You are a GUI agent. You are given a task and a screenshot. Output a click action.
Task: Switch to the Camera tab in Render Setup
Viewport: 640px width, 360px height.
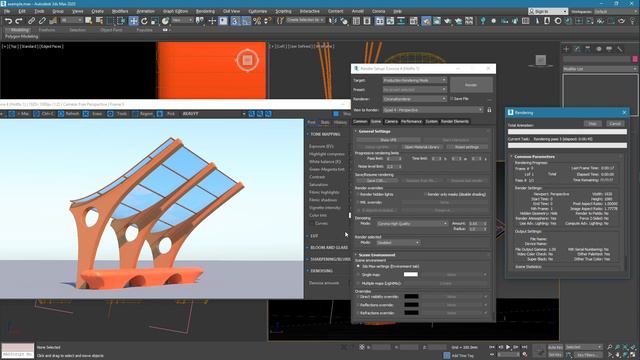pos(391,121)
